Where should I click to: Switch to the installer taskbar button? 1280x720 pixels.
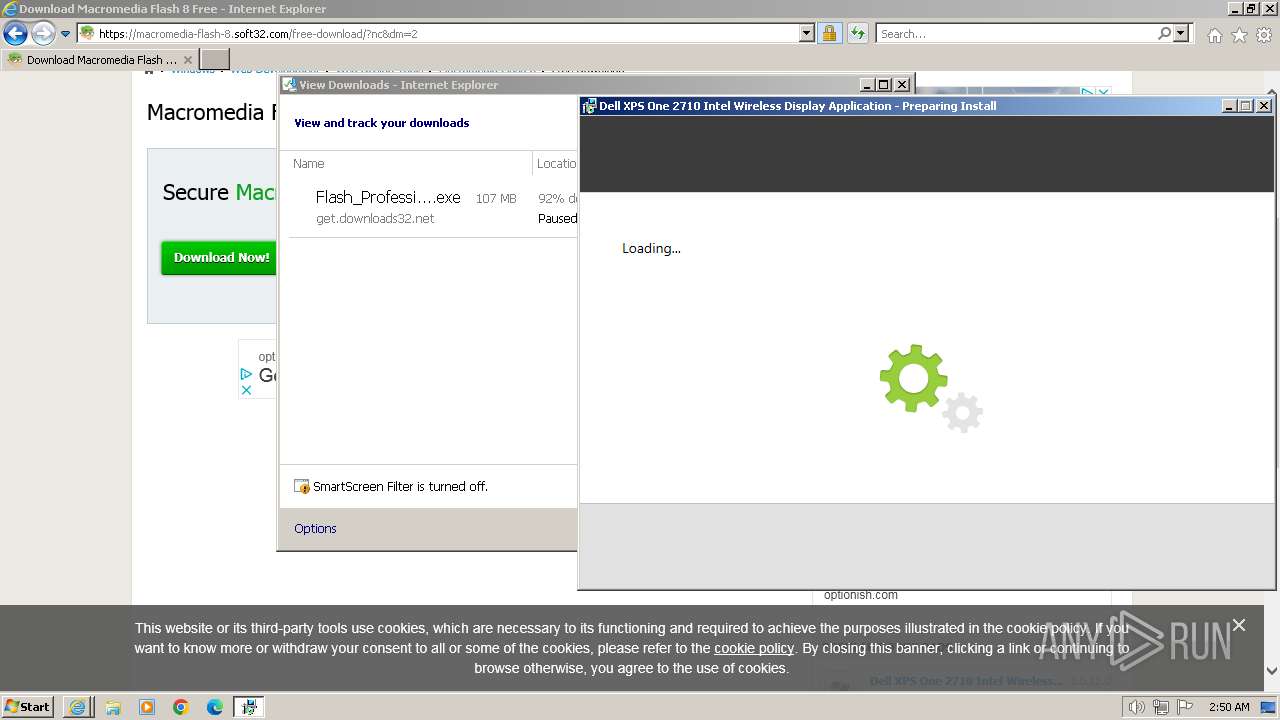(249, 707)
